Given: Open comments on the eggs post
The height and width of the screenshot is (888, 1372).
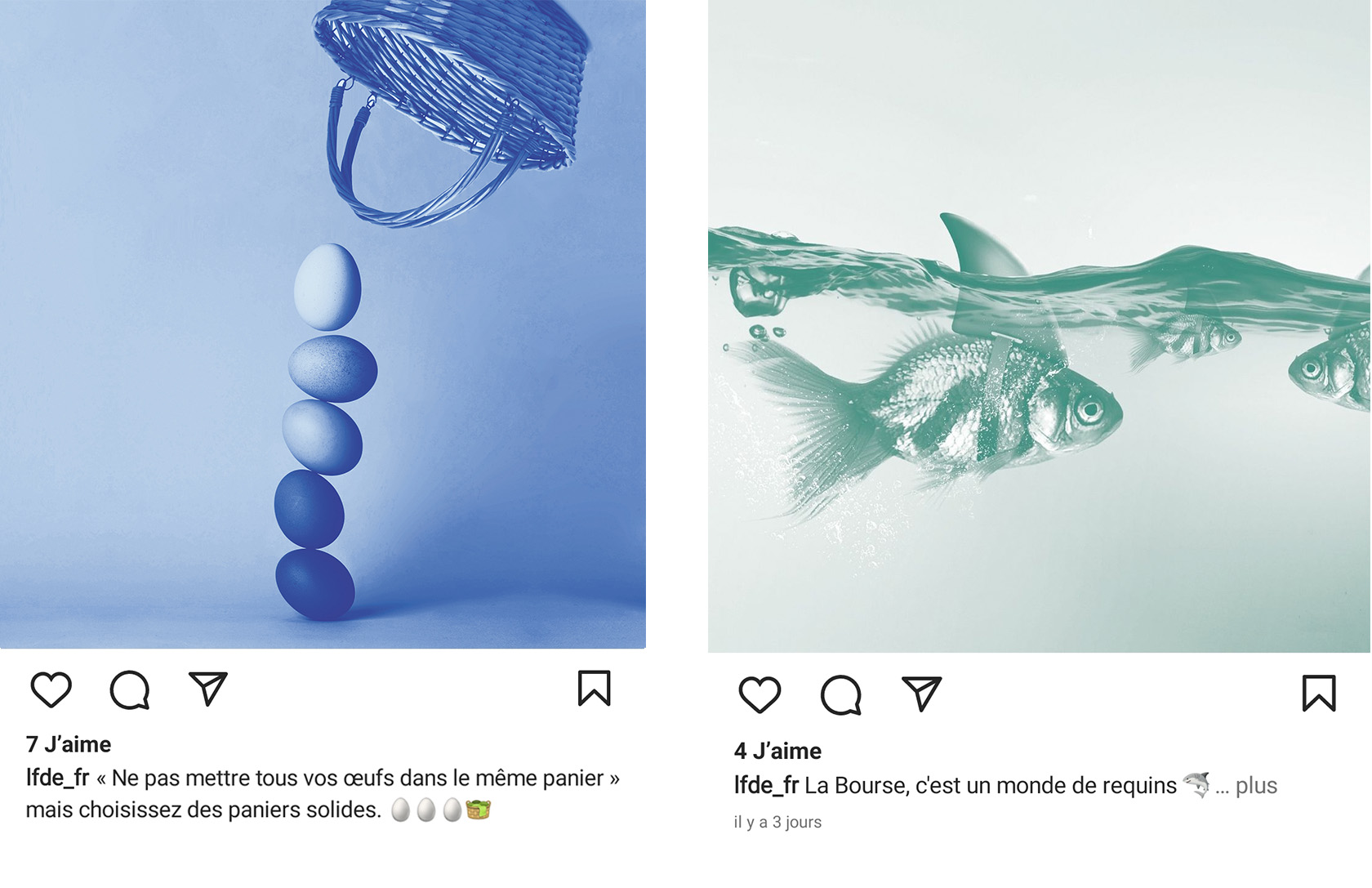Looking at the screenshot, I should coord(130,689).
